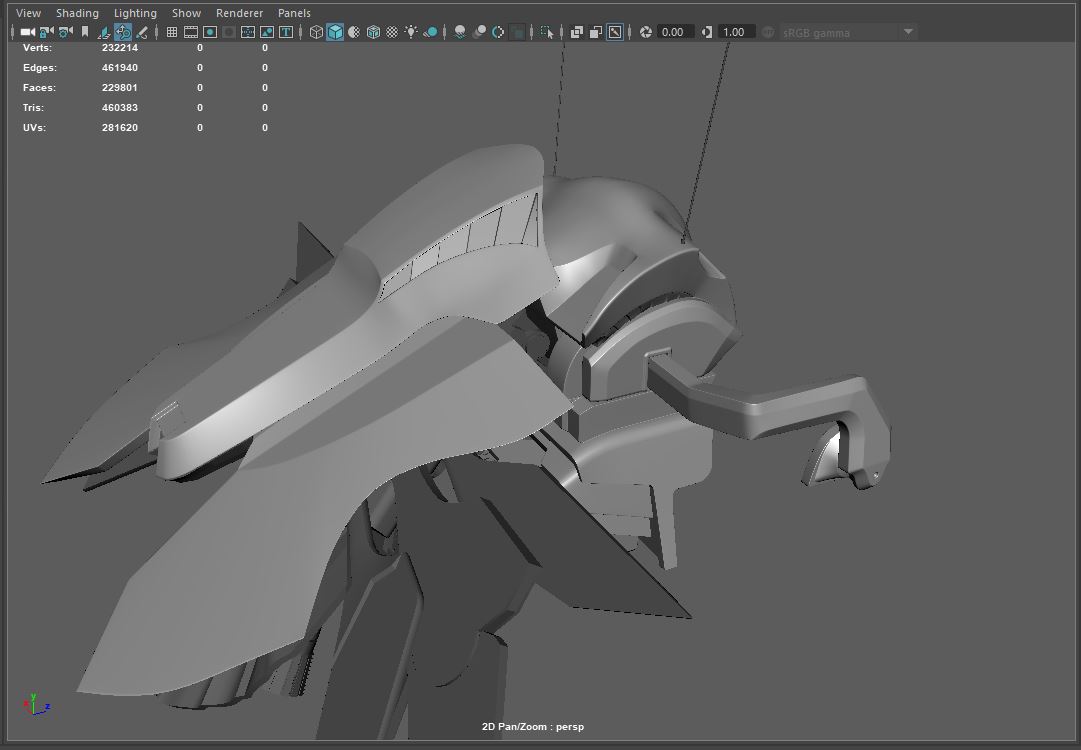
Task: Enable the film gate icon
Action: click(x=191, y=32)
